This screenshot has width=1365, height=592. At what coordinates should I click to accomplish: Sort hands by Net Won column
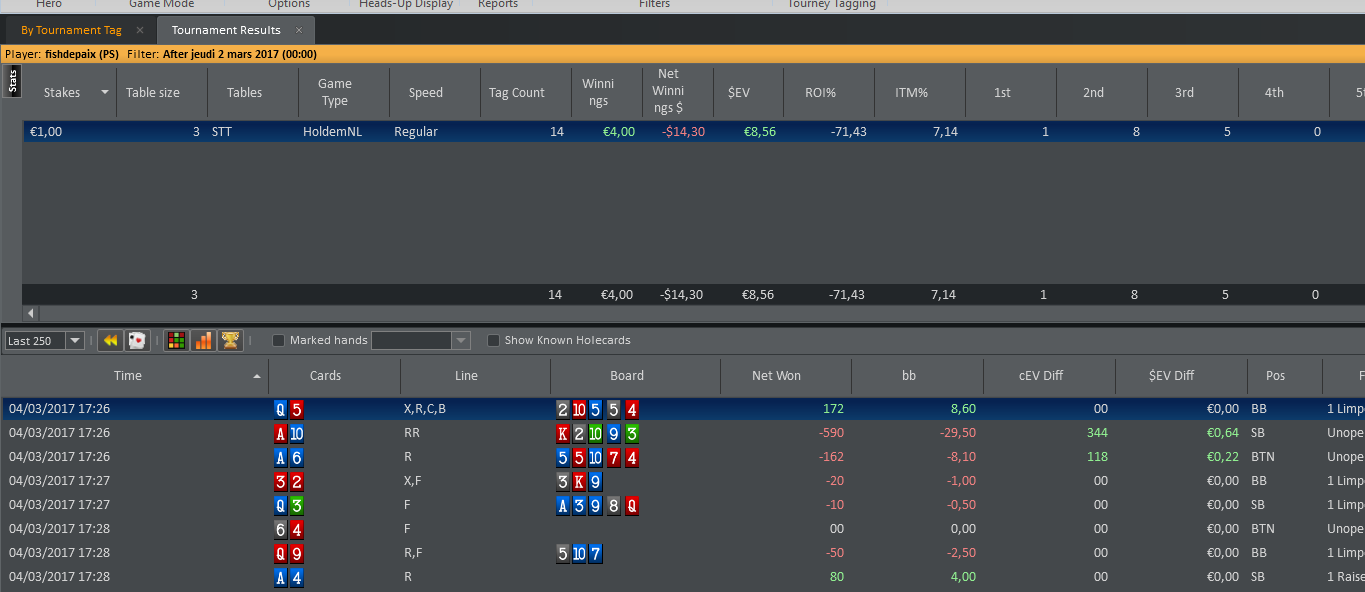click(776, 376)
